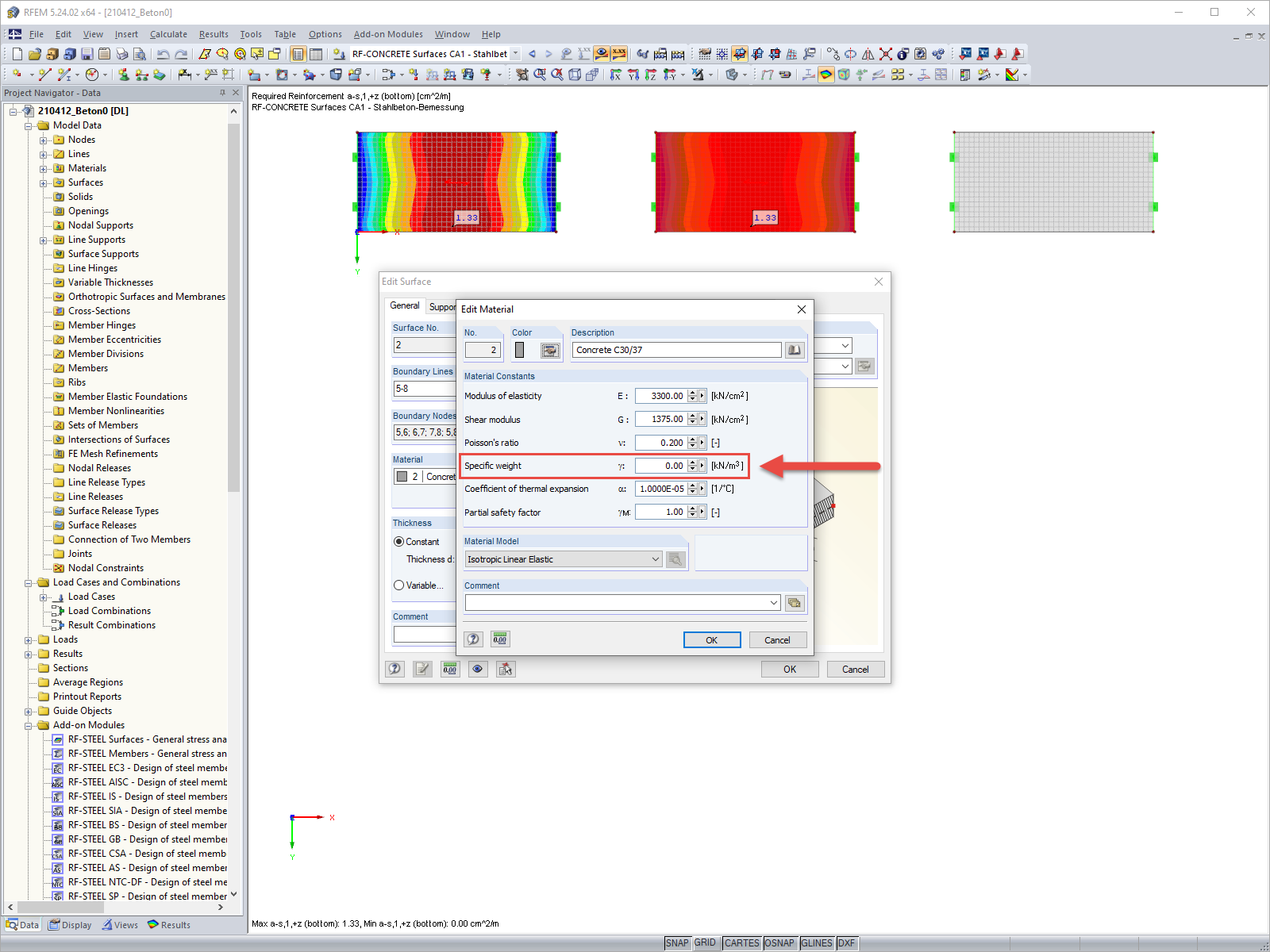Viewport: 1270px width, 952px height.
Task: Open the Add-on Modules menu
Action: pos(388,34)
